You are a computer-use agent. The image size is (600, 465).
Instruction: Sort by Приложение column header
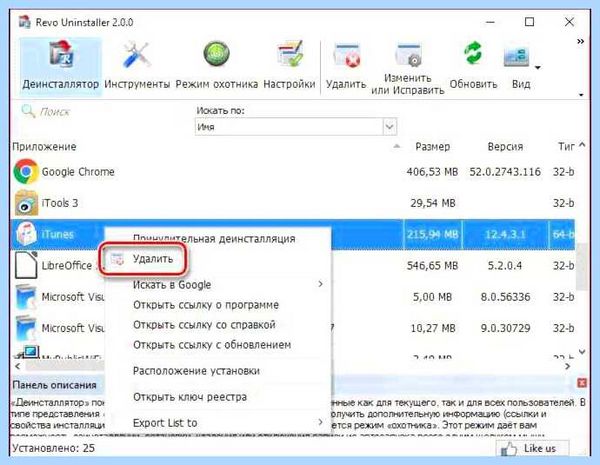(x=44, y=147)
